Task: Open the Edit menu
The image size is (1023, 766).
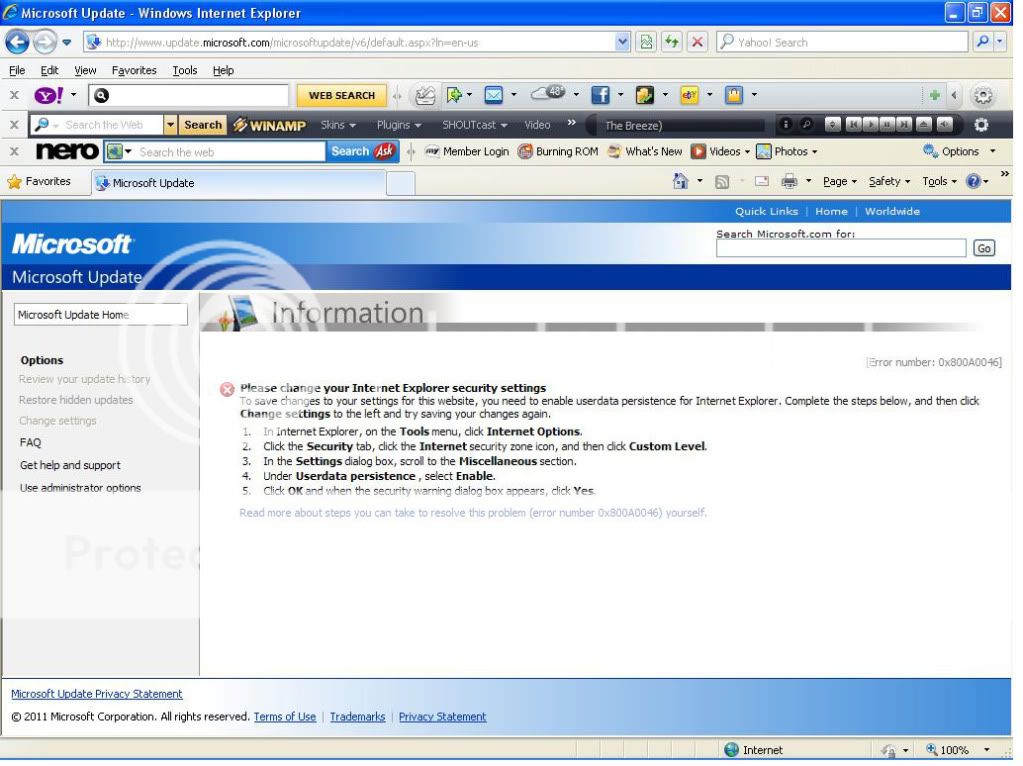Action: click(49, 70)
